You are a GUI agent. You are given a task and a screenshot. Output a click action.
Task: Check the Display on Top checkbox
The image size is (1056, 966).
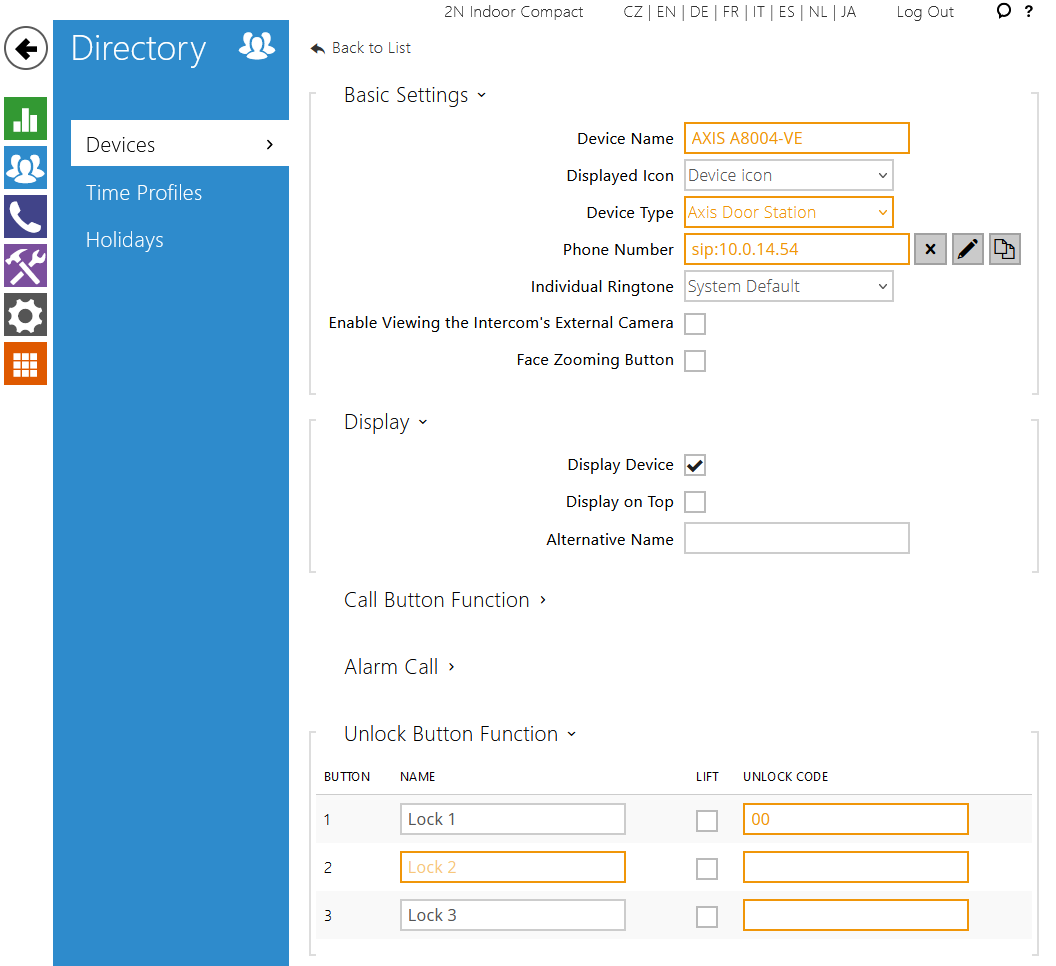[x=695, y=502]
